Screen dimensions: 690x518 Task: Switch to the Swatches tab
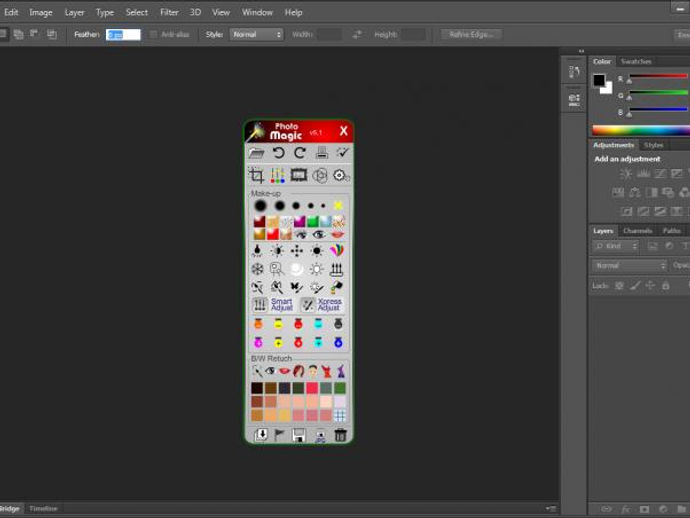pyautogui.click(x=636, y=62)
